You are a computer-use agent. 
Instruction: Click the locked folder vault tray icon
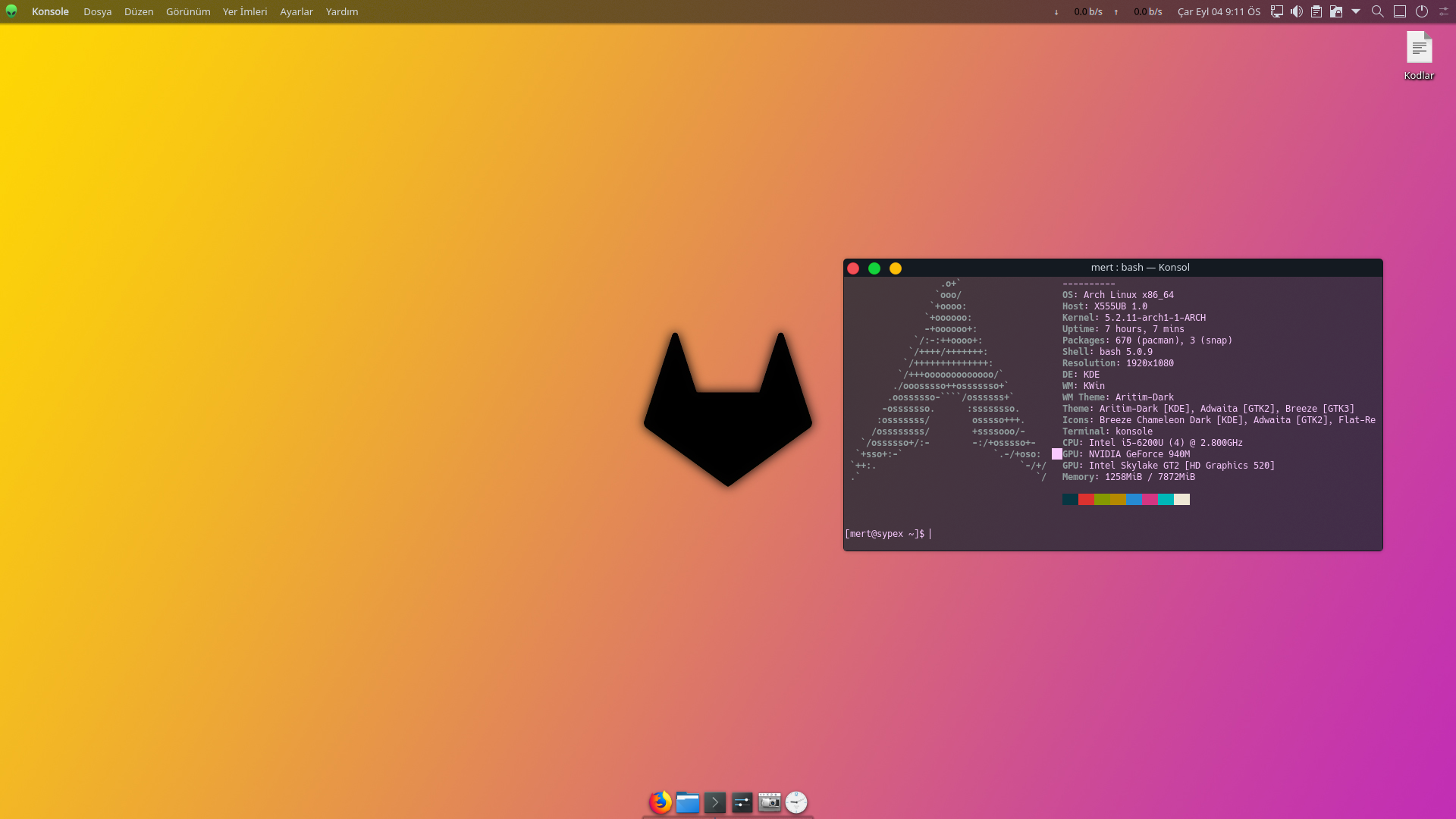[1336, 11]
